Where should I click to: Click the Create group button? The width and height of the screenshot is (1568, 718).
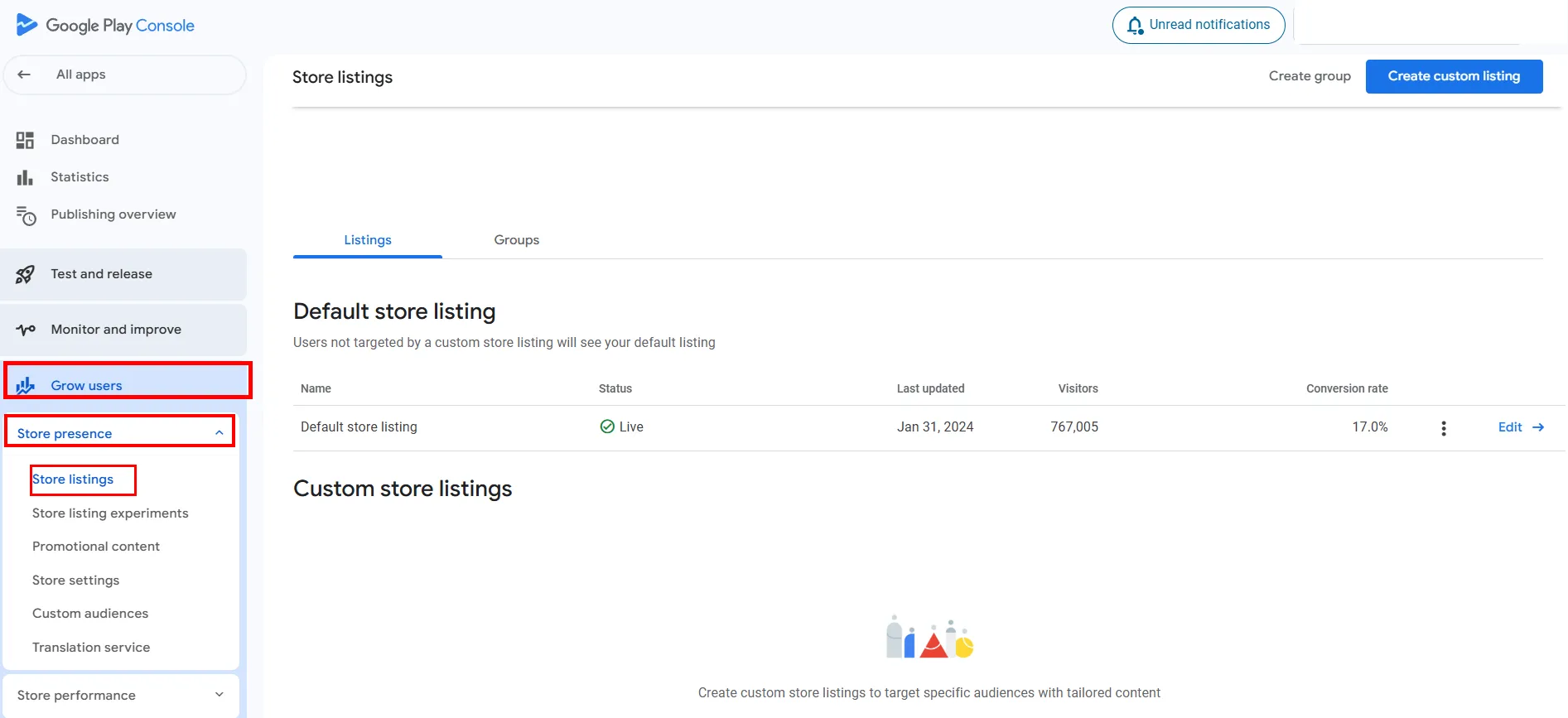1310,76
